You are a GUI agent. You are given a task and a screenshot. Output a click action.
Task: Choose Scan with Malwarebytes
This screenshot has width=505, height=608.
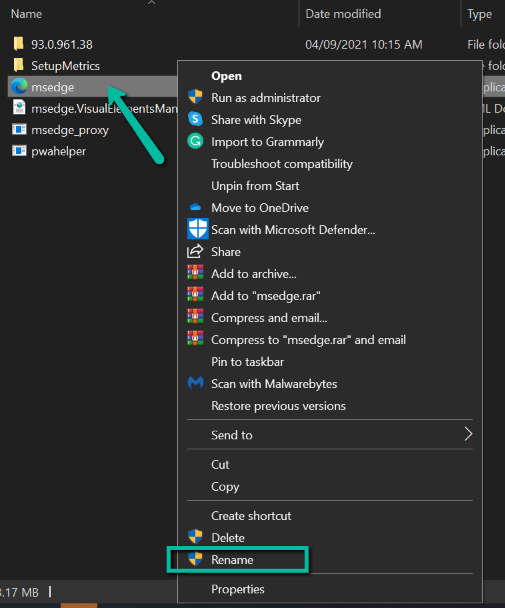click(274, 384)
